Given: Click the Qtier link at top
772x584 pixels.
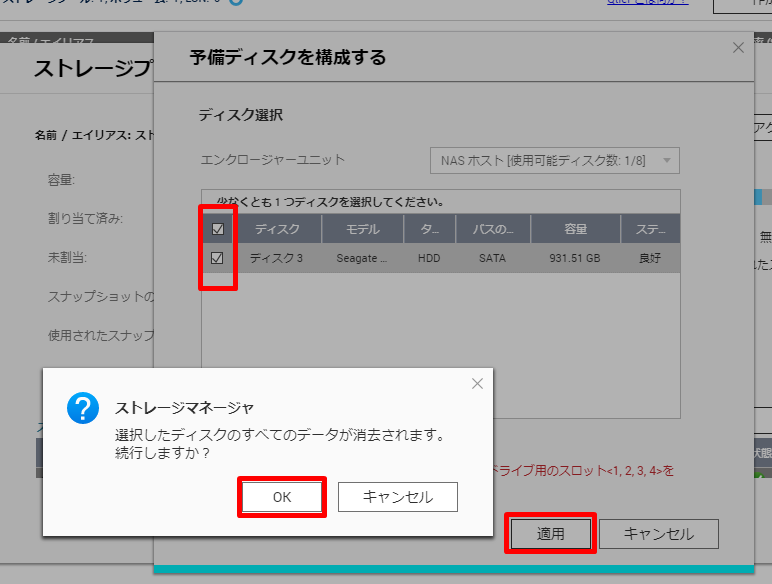Looking at the screenshot, I should (647, 2).
